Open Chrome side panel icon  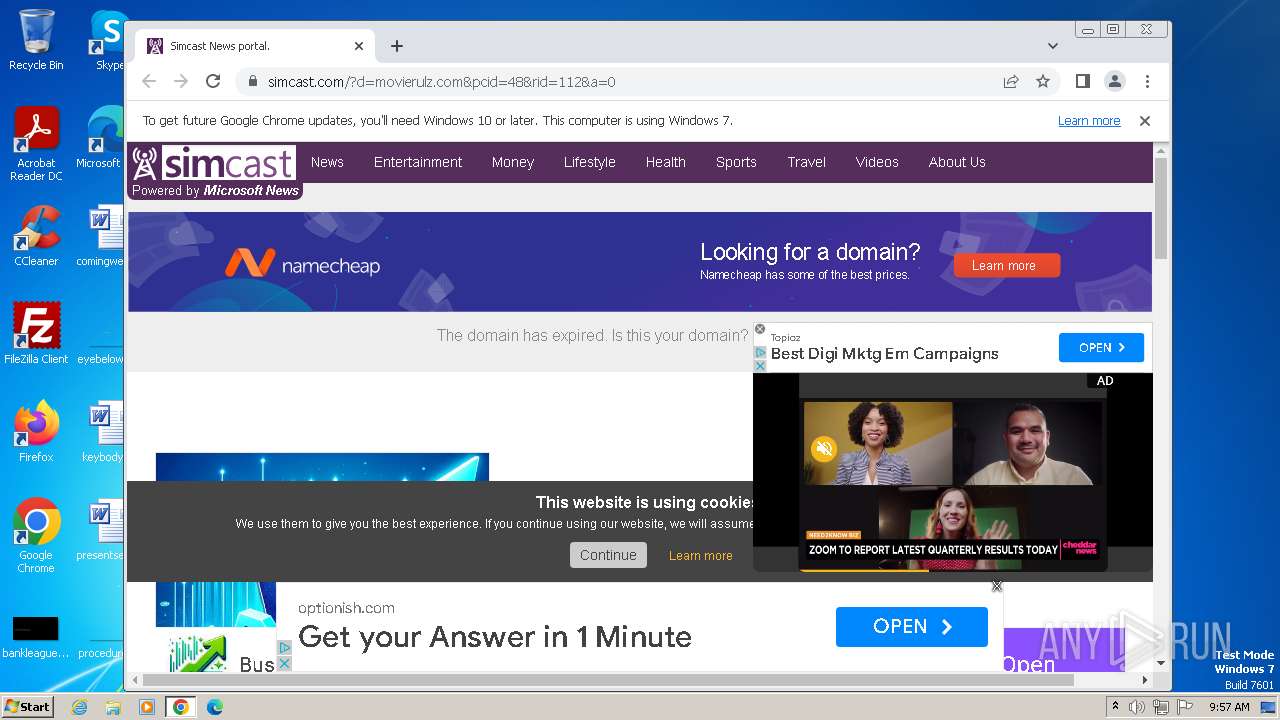(x=1082, y=81)
